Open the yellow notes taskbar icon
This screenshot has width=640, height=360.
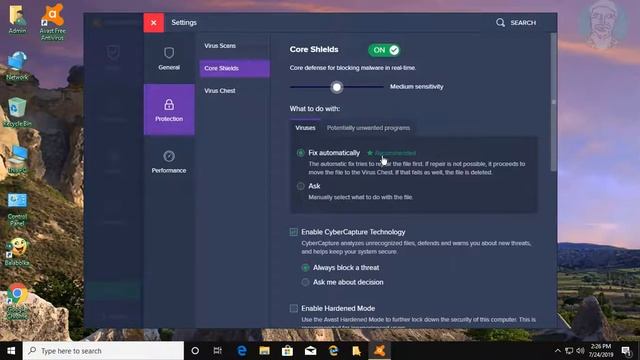pyautogui.click(x=356, y=351)
